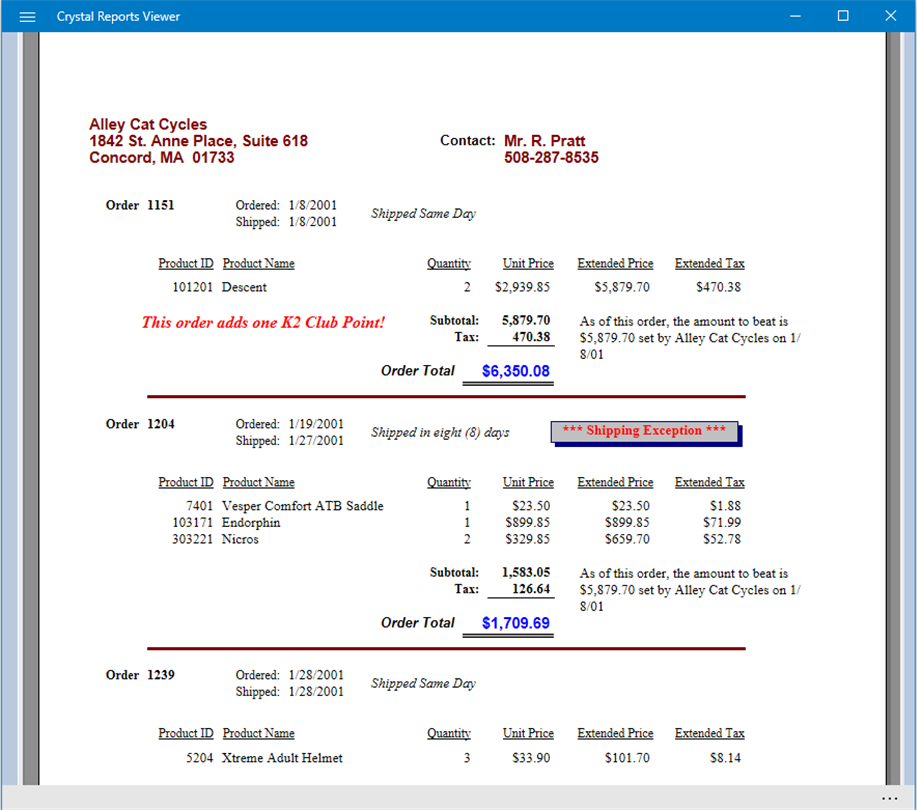Click the Order 1151 total $6,350.08
The width and height of the screenshot is (917, 810).
click(x=515, y=371)
